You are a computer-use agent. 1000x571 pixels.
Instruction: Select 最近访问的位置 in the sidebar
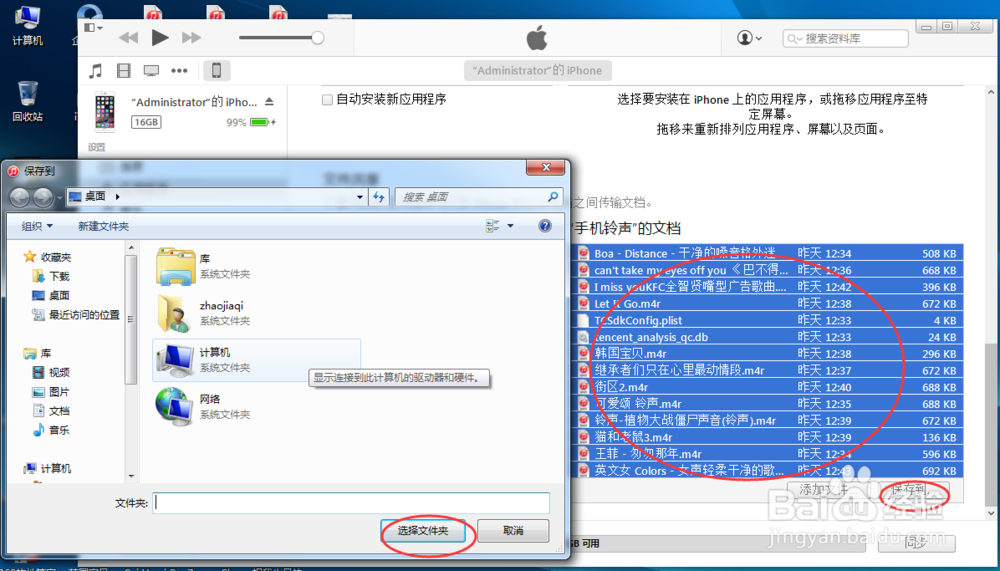(76, 315)
